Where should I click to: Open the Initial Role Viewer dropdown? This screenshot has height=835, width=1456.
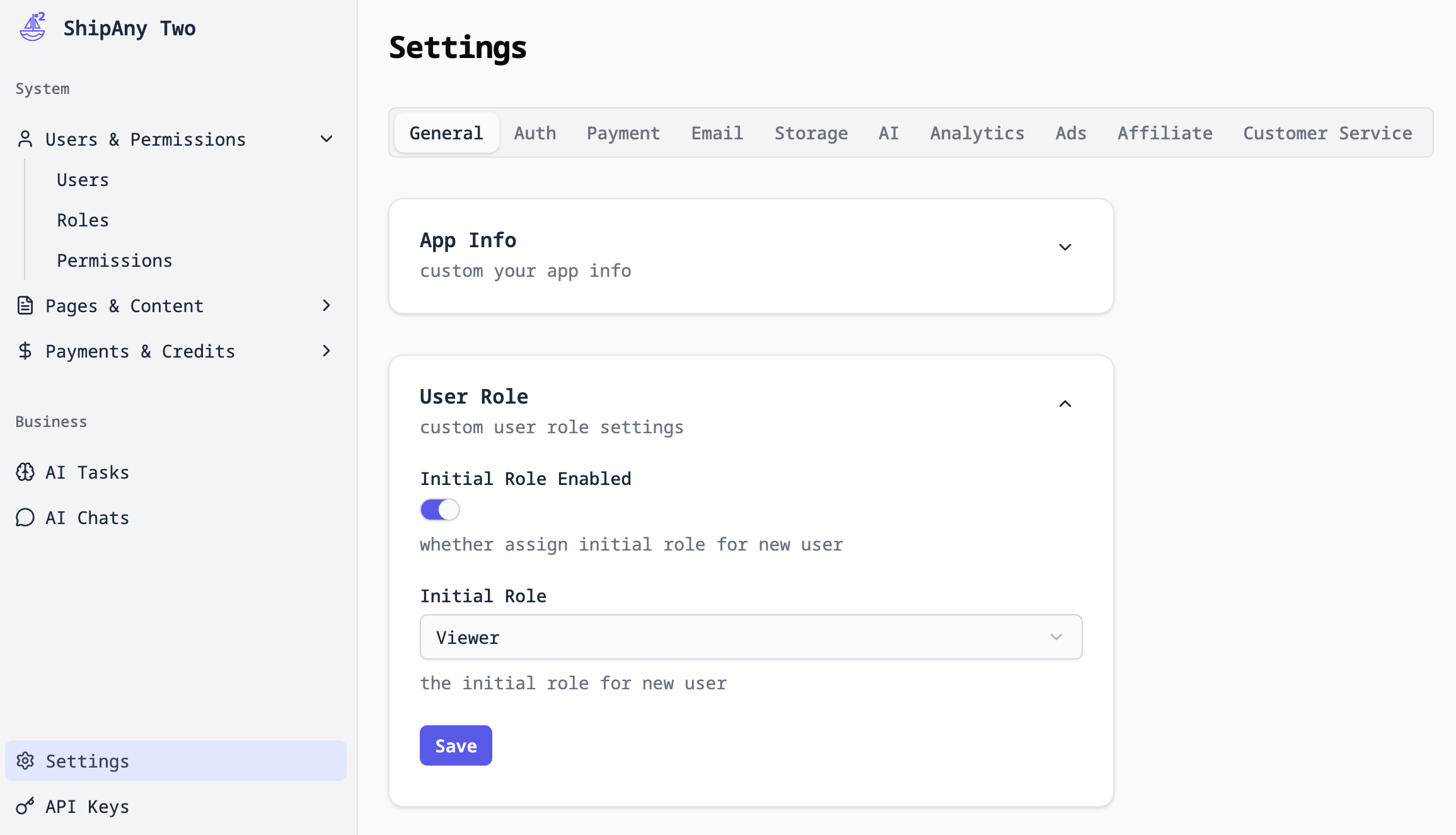pyautogui.click(x=751, y=637)
